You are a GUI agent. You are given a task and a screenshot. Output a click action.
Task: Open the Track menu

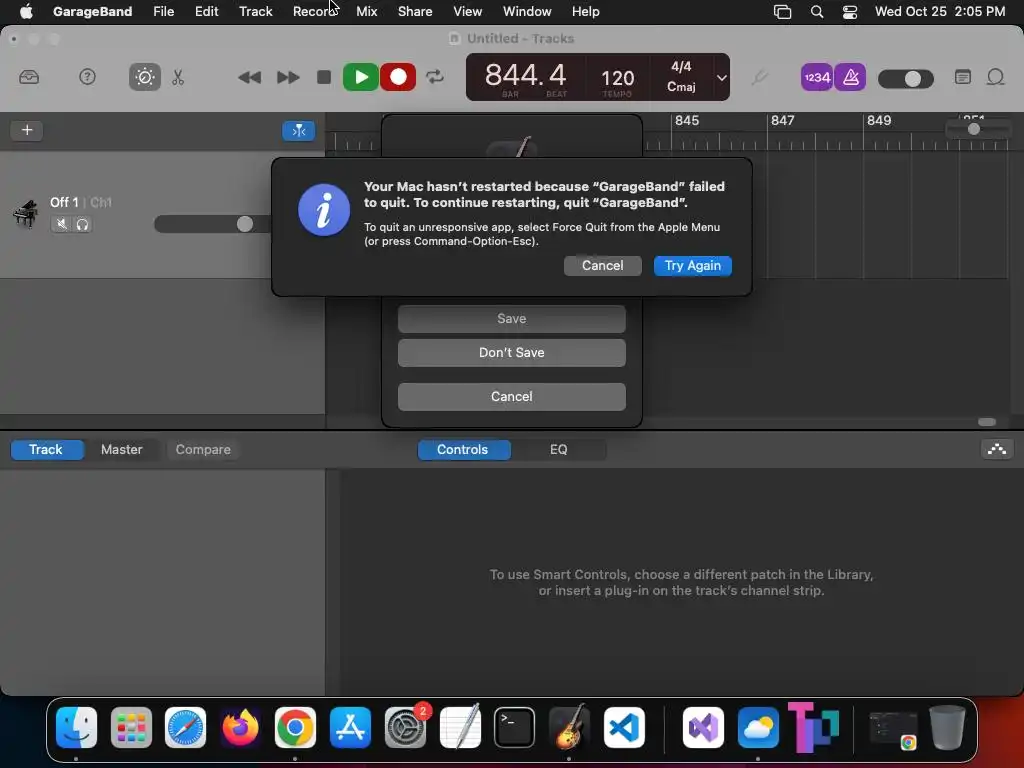(x=255, y=11)
